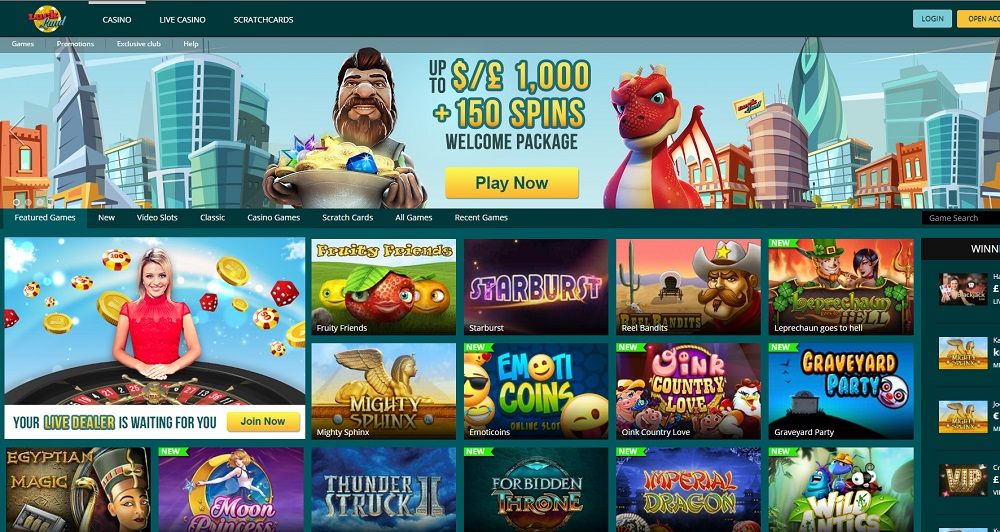
Task: Open the Promotions link
Action: (75, 44)
